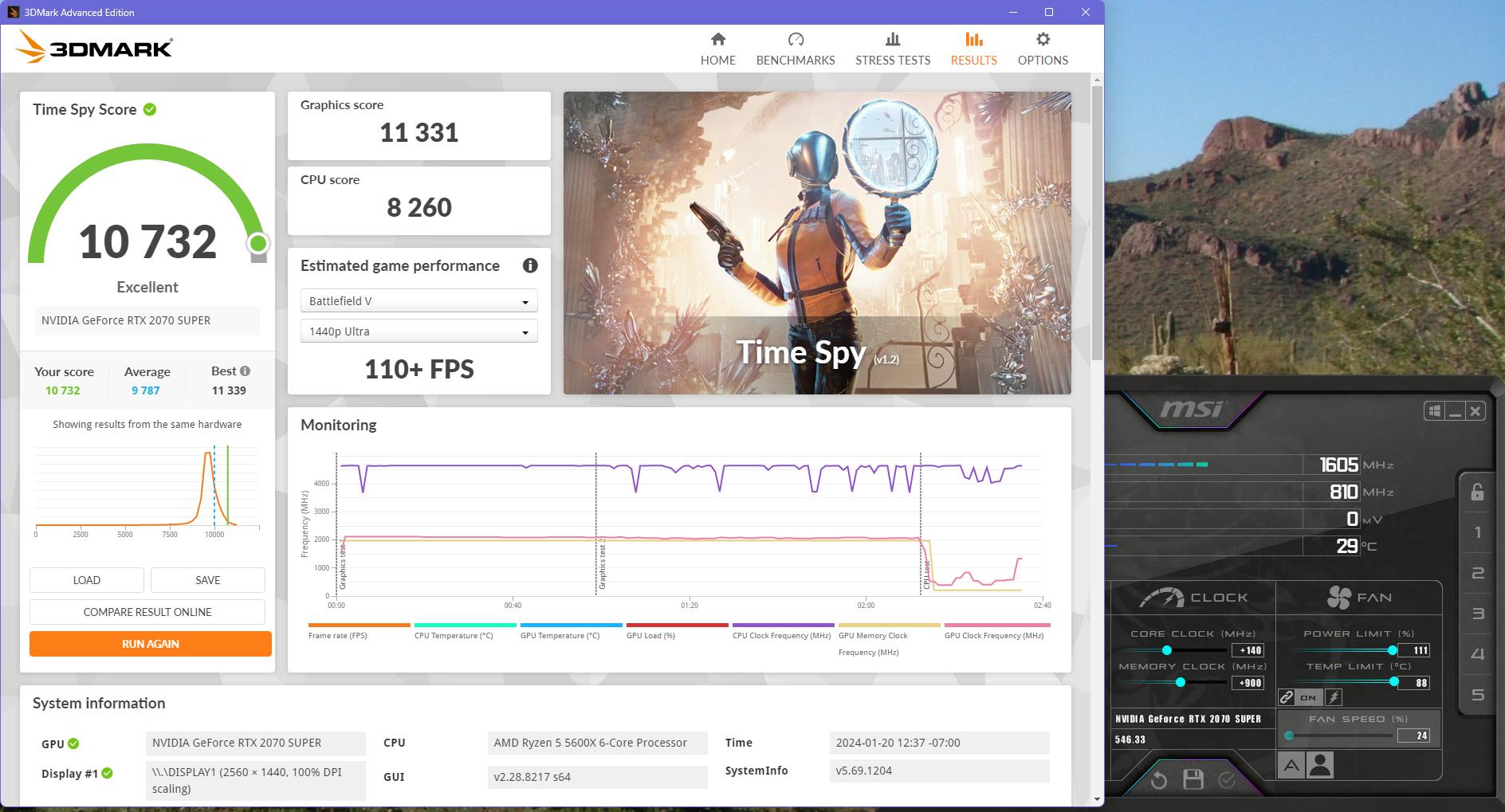Click the MSI logo in Afterburner
The height and width of the screenshot is (812, 1505).
(x=1191, y=409)
